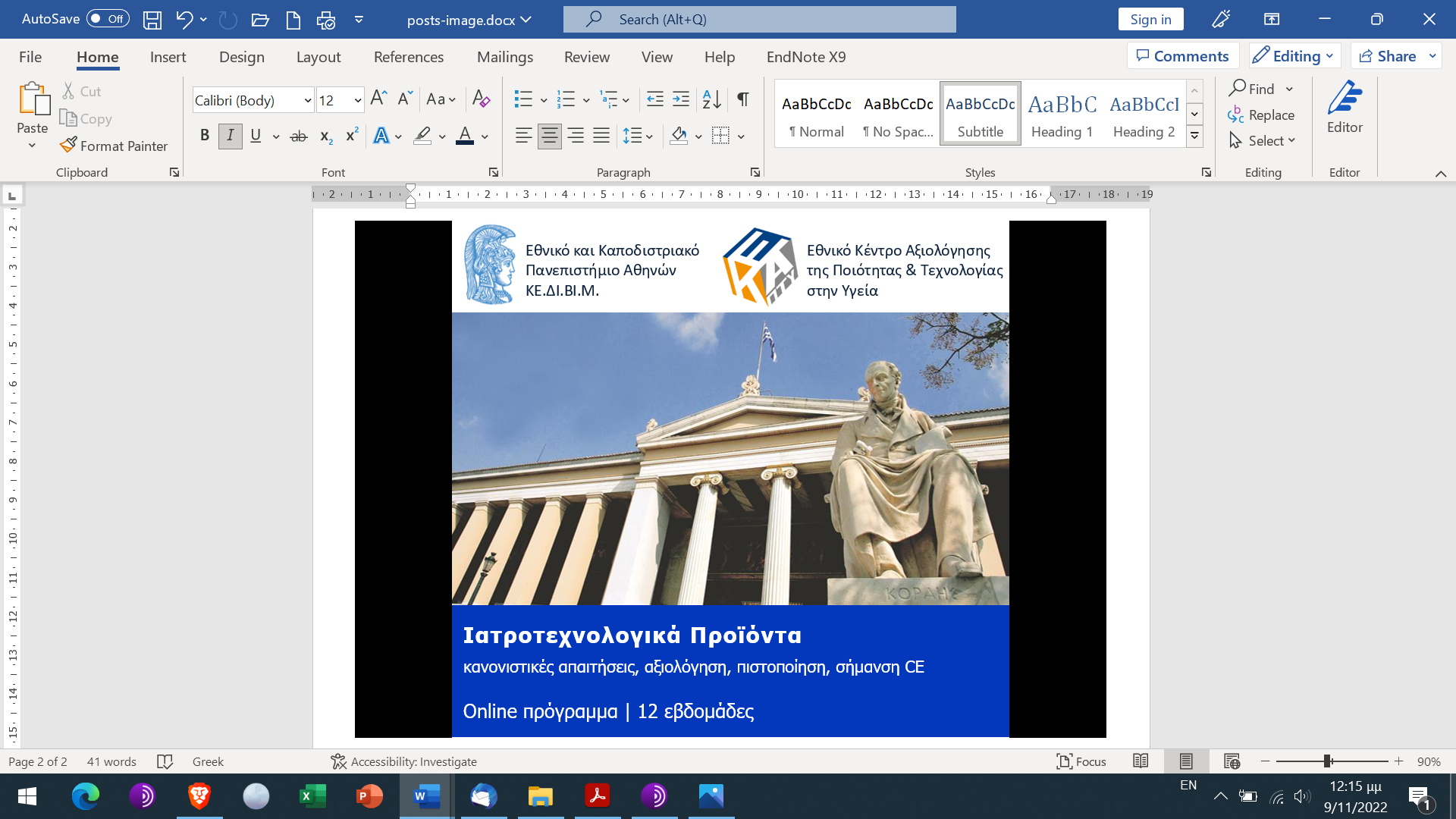The width and height of the screenshot is (1456, 819).
Task: Toggle italic formatting off
Action: 230,136
